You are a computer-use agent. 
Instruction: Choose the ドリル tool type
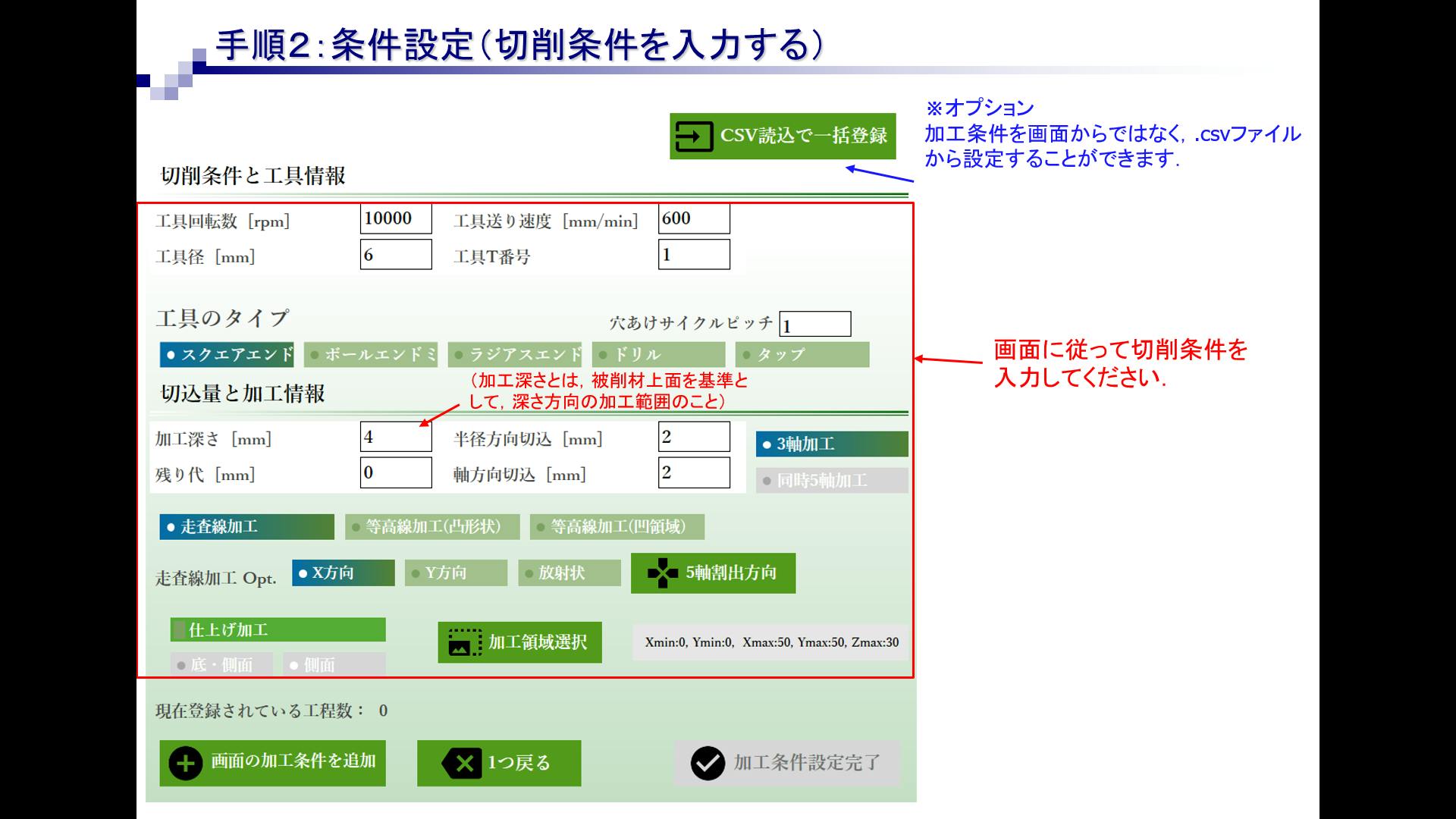click(x=658, y=355)
